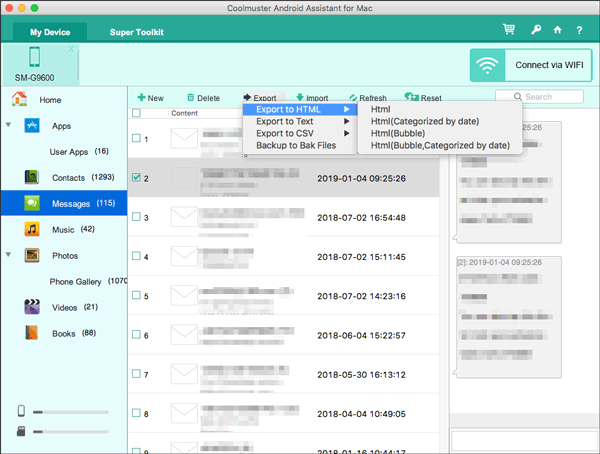Click the envelope icon of message 3
This screenshot has width=600, height=454.
(184, 217)
